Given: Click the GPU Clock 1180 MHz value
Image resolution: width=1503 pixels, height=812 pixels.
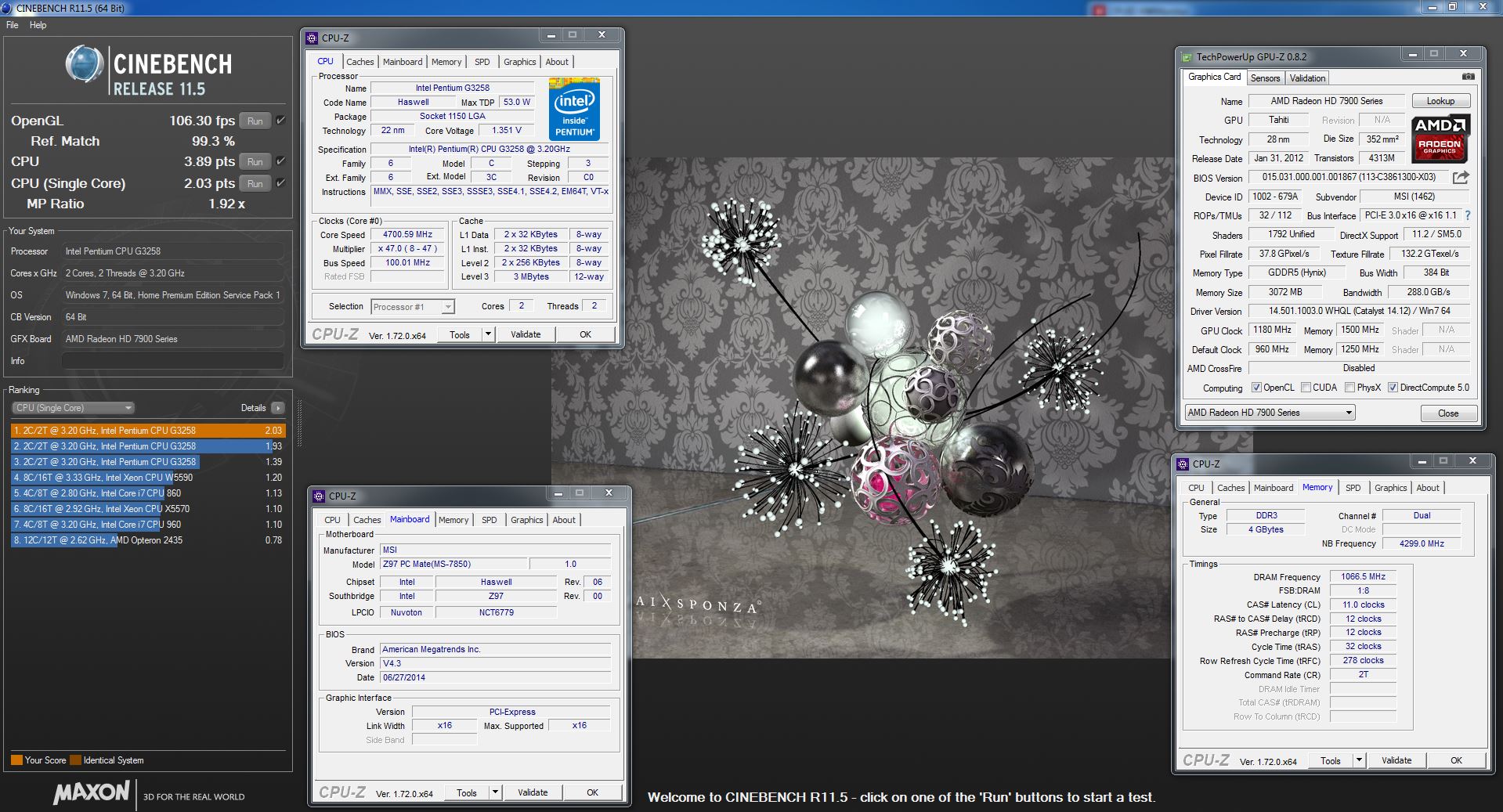Looking at the screenshot, I should point(1272,330).
